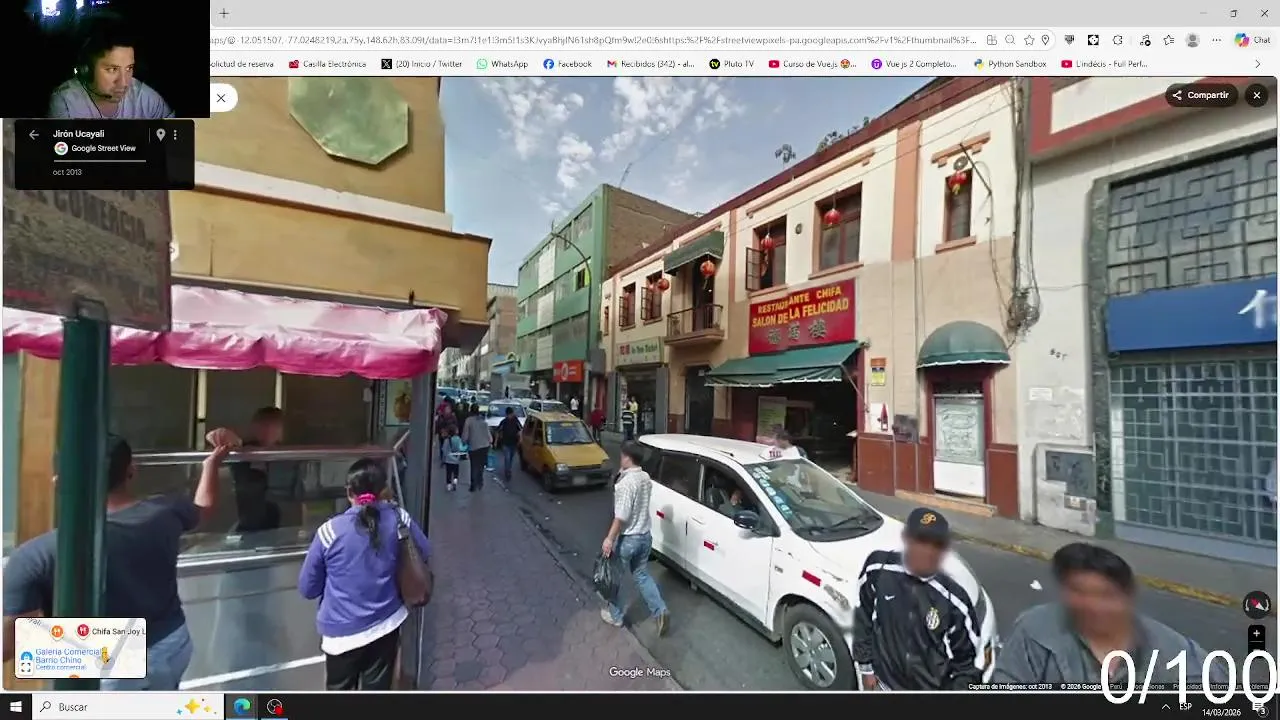Open the Python Sandbox bookmark
Image resolution: width=1280 pixels, height=720 pixels.
click(1009, 64)
